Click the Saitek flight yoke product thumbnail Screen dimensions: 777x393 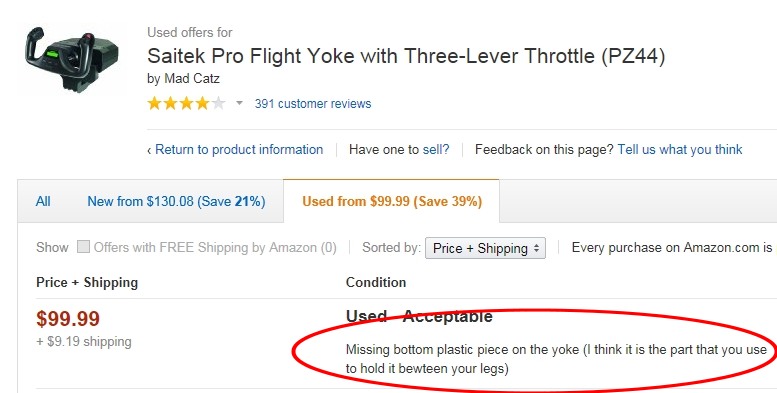(72, 59)
